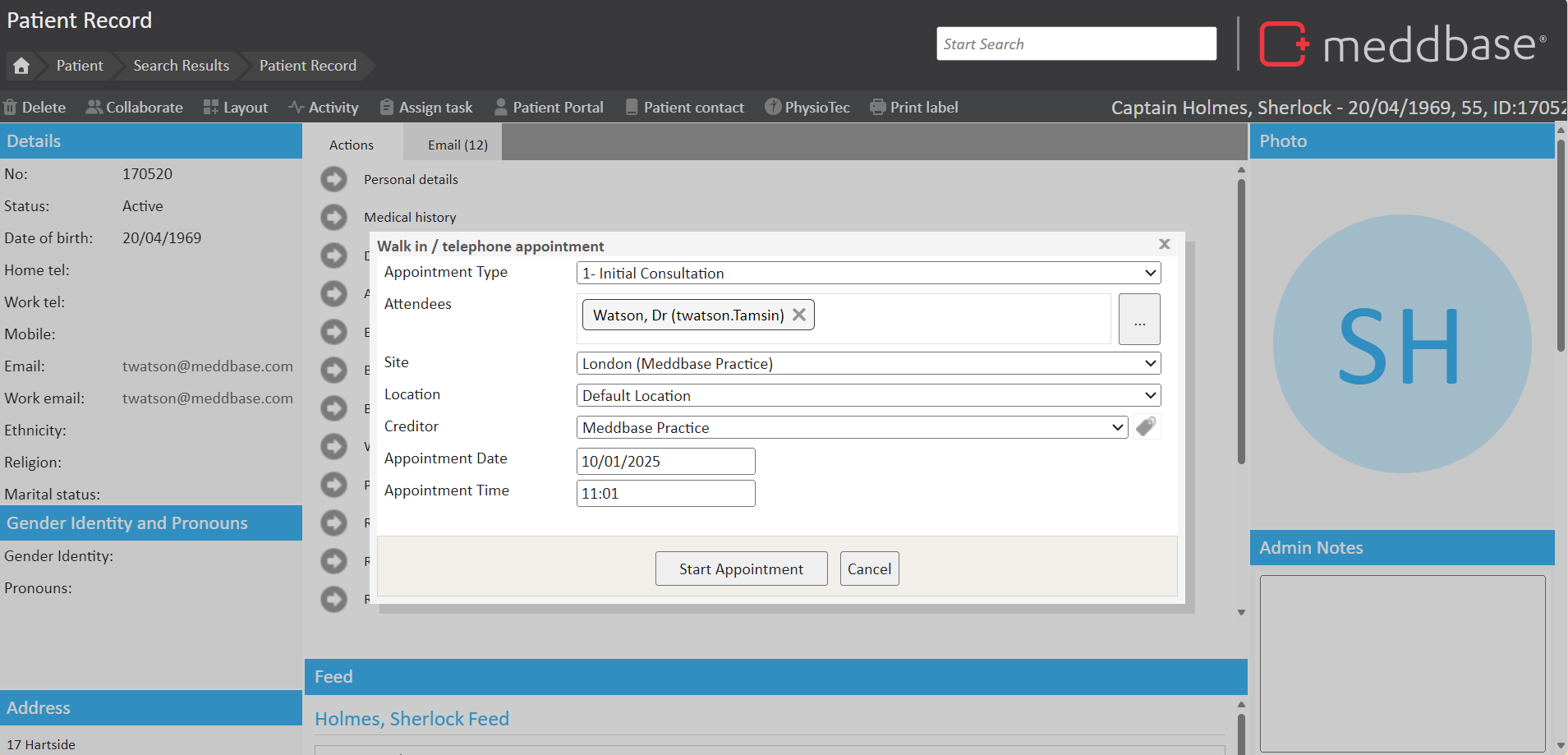The image size is (1568, 755).
Task: Click the Appointment Date field
Action: pyautogui.click(x=665, y=461)
